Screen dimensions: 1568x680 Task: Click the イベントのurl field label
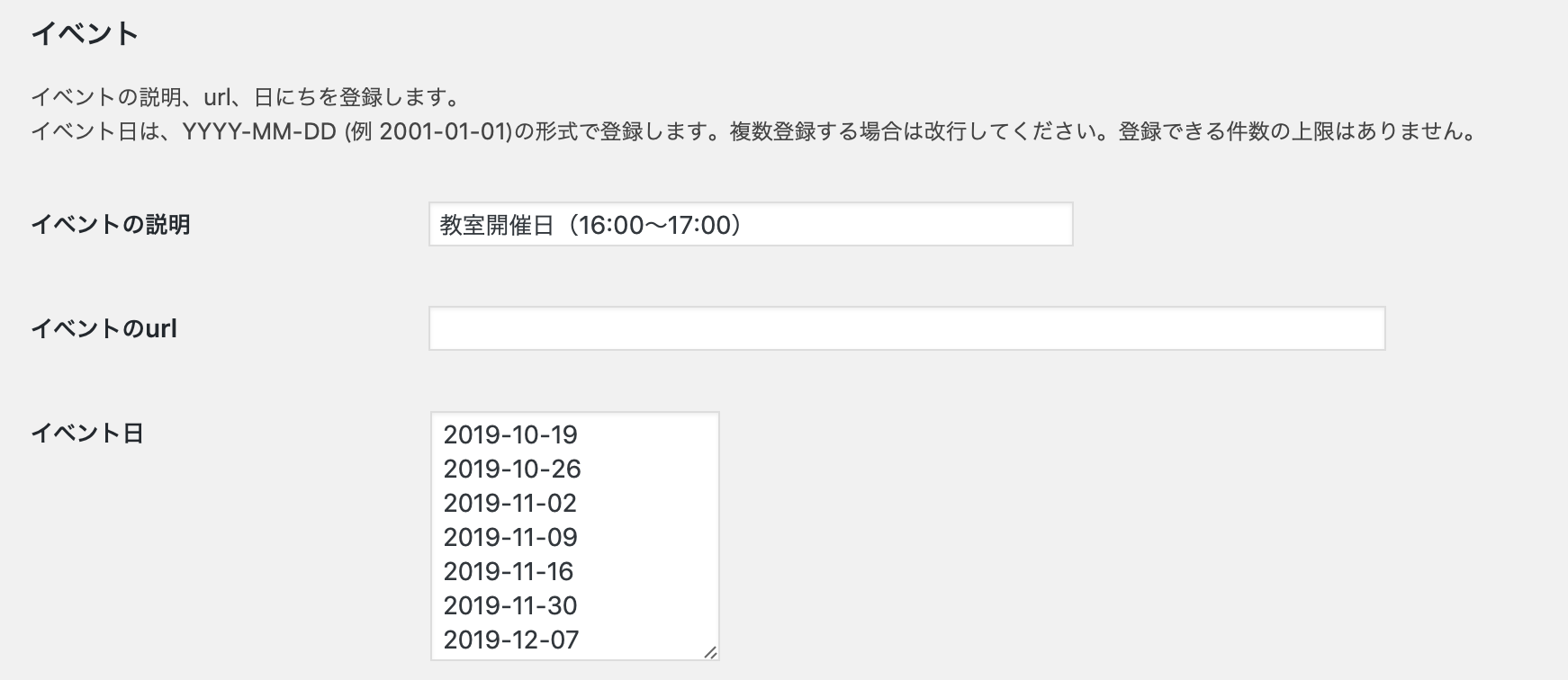point(104,329)
